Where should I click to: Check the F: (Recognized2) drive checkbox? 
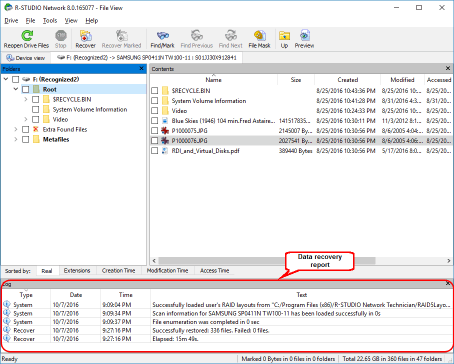(15, 79)
